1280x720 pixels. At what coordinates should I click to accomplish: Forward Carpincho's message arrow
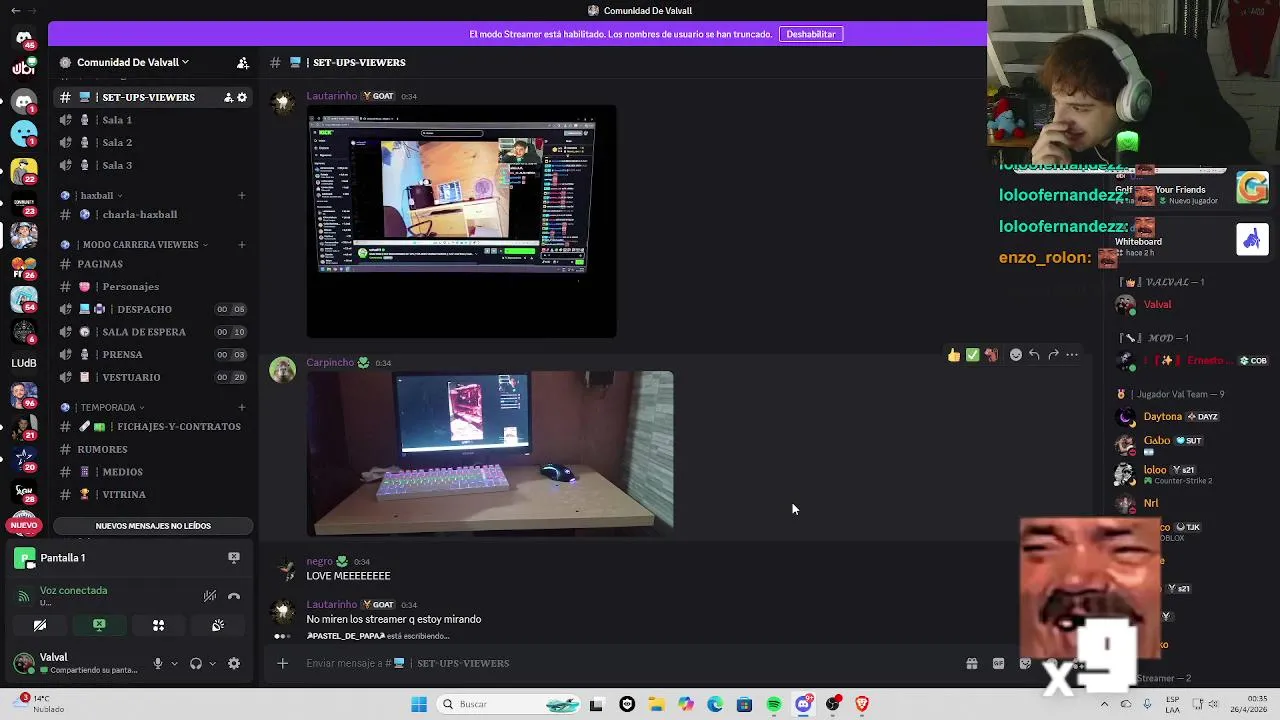coord(1053,355)
